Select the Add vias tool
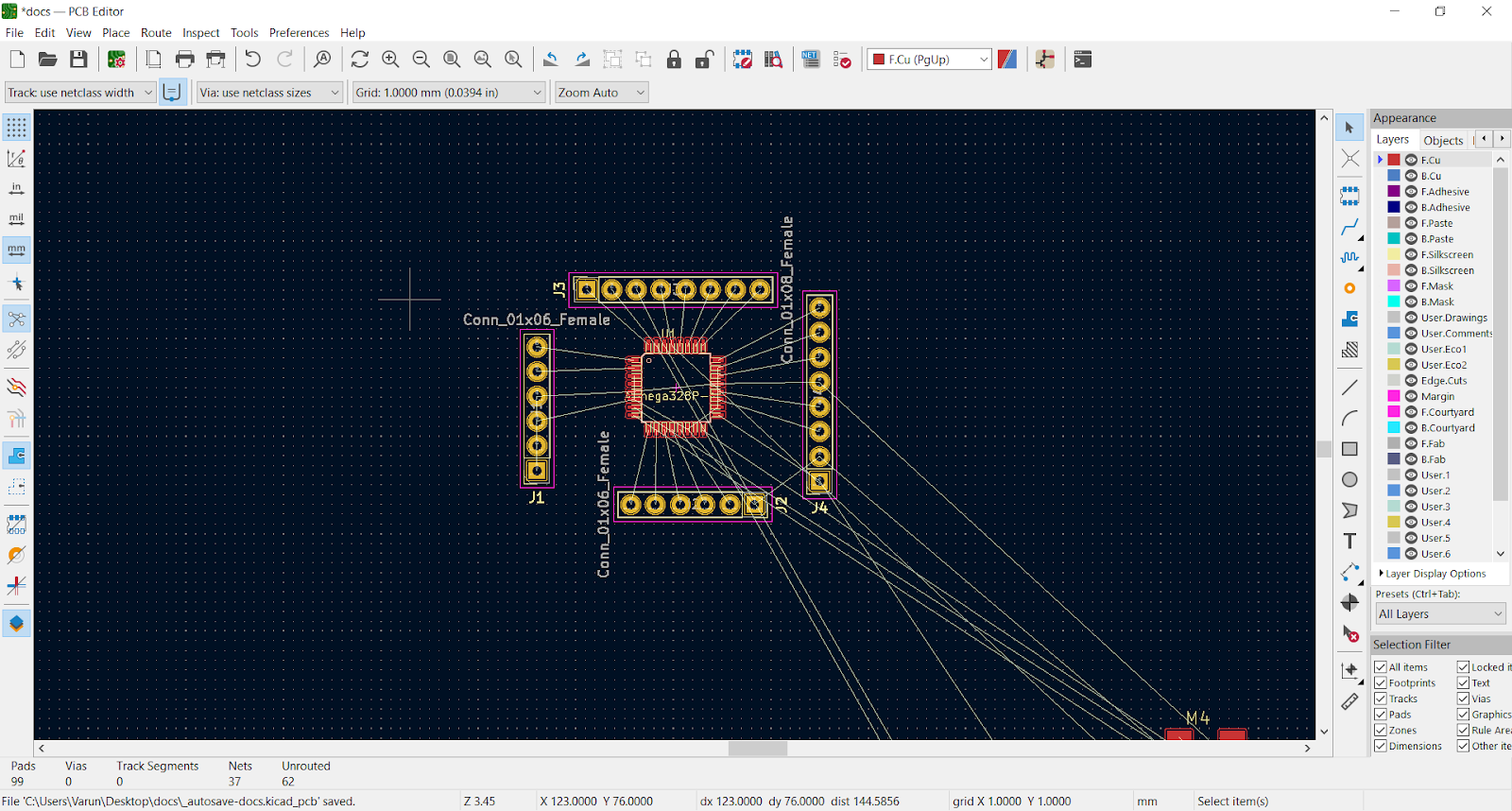This screenshot has height=811, width=1512. click(1349, 288)
